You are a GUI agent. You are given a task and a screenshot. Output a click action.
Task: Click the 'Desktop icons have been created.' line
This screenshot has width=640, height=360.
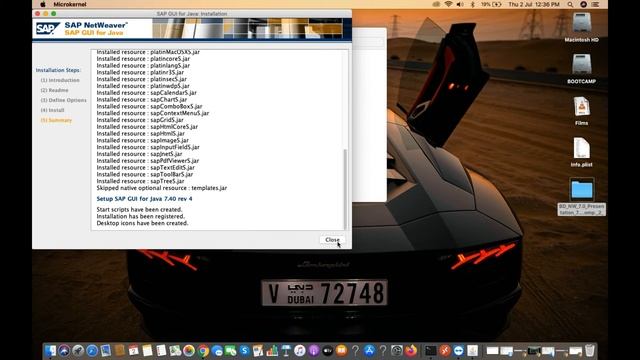pos(142,223)
